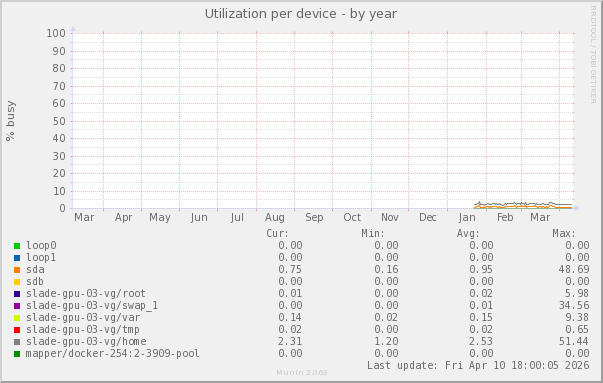Click swap_1 max value 34.56
Screen dimensions: 603x383
[574, 305]
